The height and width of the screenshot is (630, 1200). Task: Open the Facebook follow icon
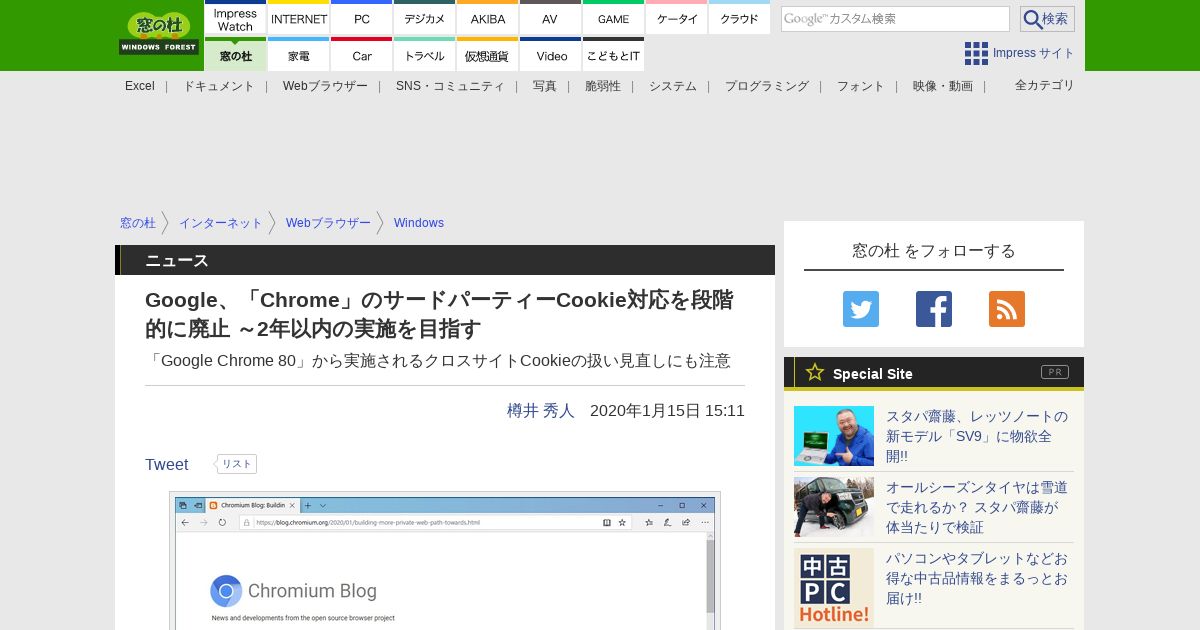pyautogui.click(x=934, y=309)
